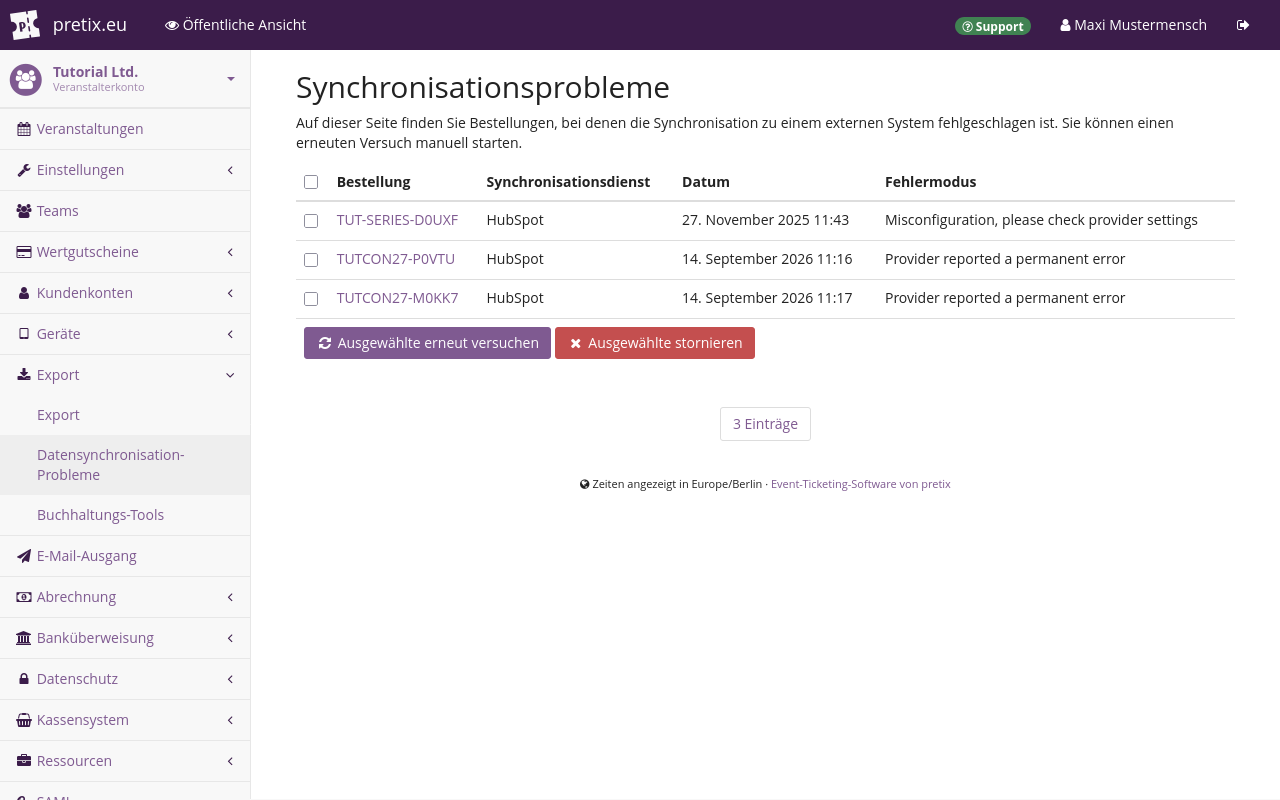
Task: Click the group icon beside Teams
Action: [x=24, y=211]
